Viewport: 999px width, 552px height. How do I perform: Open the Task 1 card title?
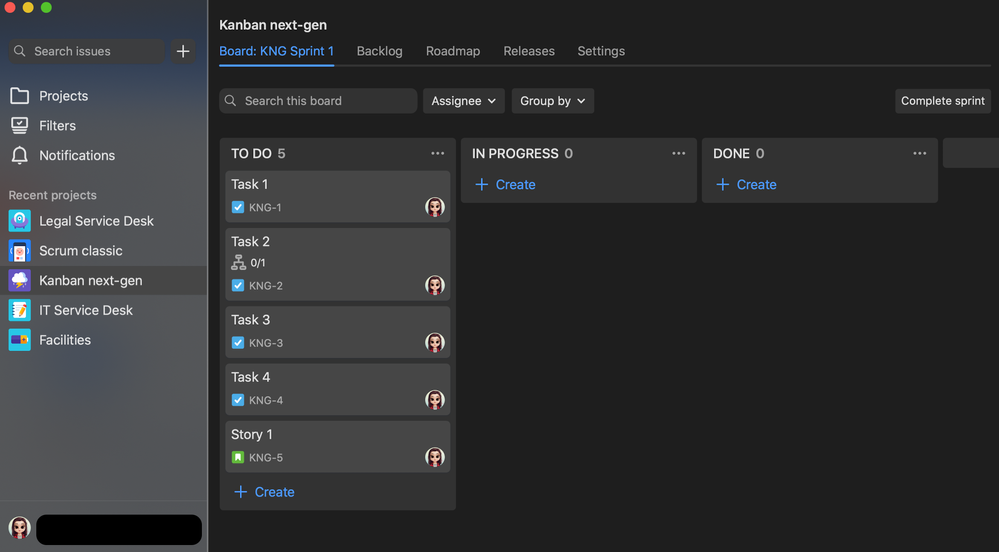click(x=250, y=184)
